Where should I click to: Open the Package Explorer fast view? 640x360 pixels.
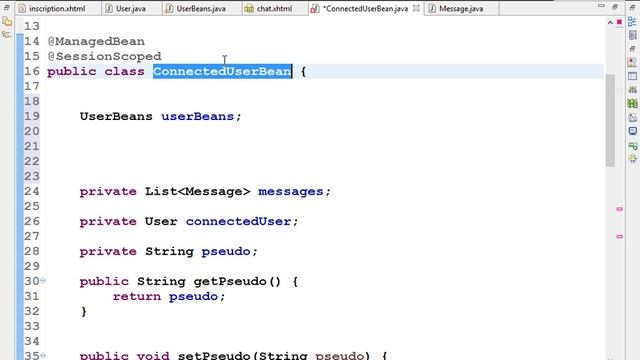pyautogui.click(x=7, y=21)
